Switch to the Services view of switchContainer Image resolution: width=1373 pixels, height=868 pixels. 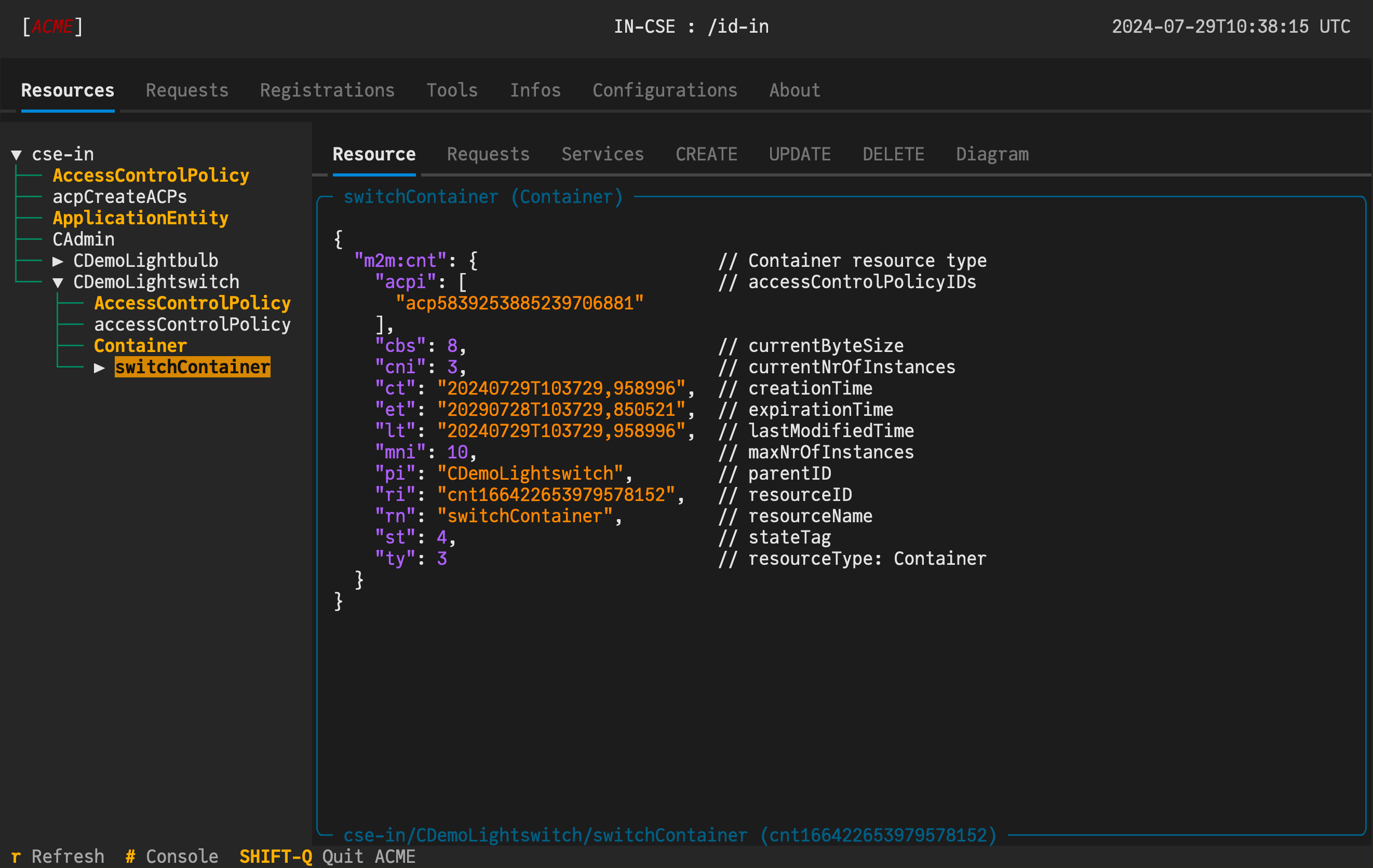click(x=603, y=154)
